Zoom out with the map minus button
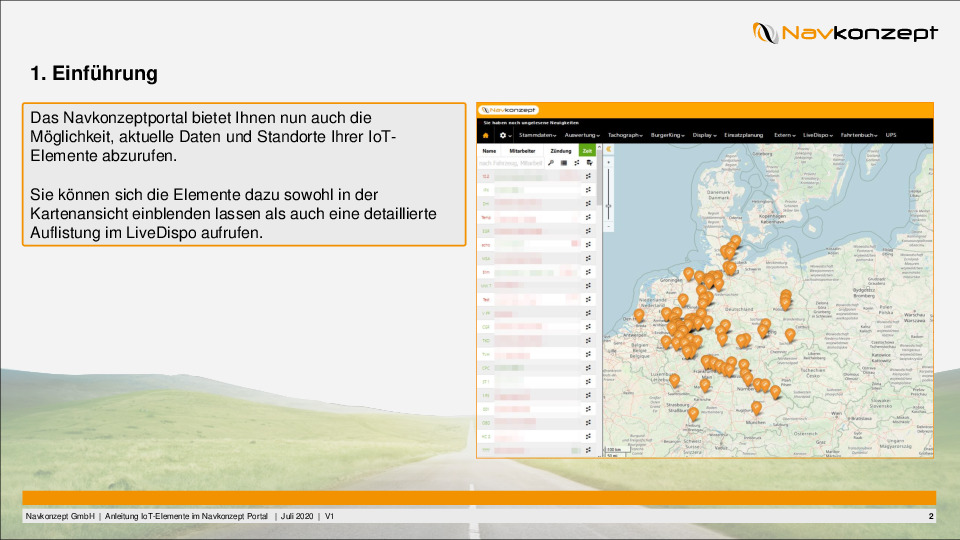 pos(609,227)
